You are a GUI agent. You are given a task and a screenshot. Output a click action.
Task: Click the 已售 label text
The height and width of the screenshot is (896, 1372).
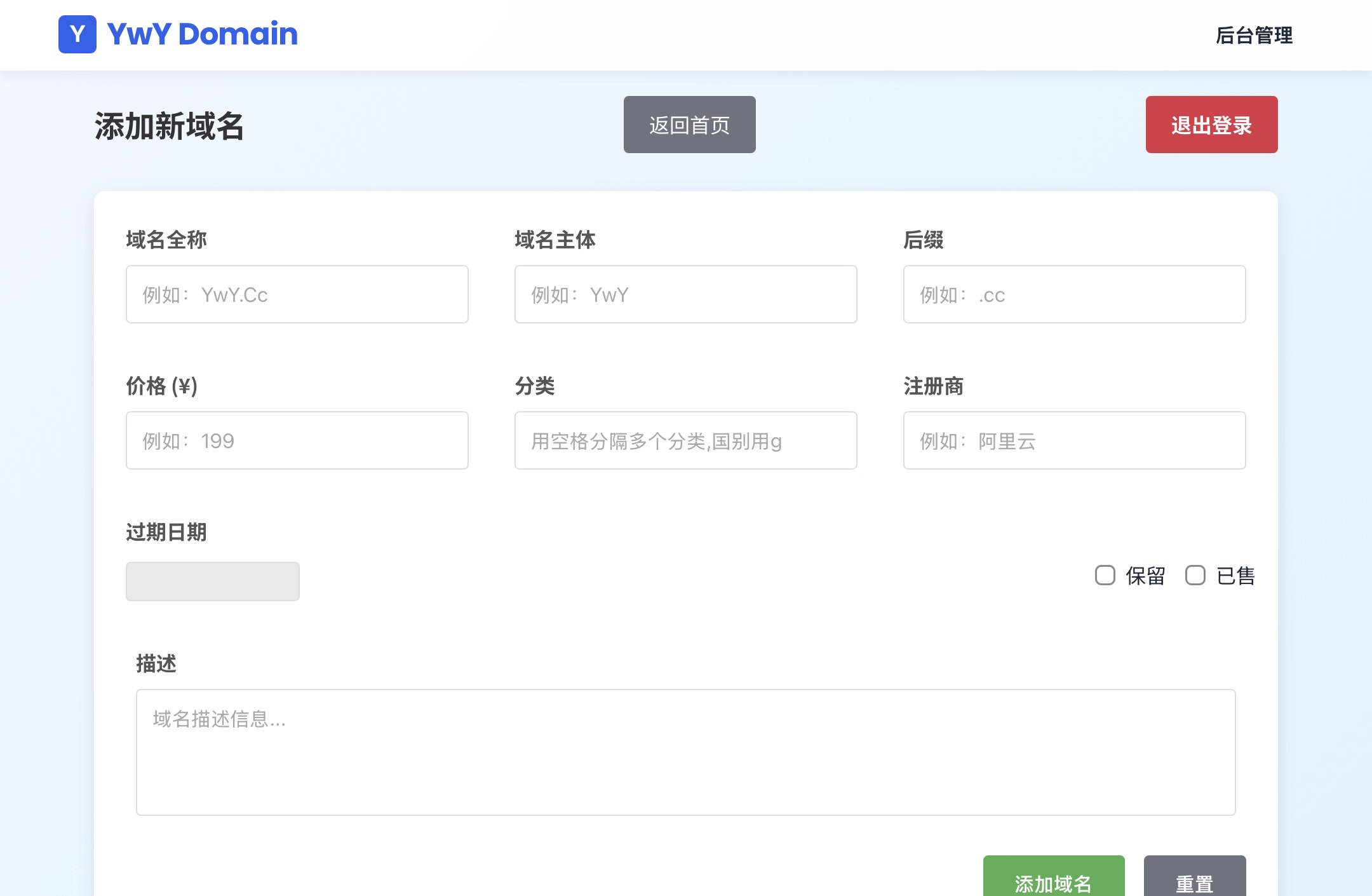(1235, 576)
